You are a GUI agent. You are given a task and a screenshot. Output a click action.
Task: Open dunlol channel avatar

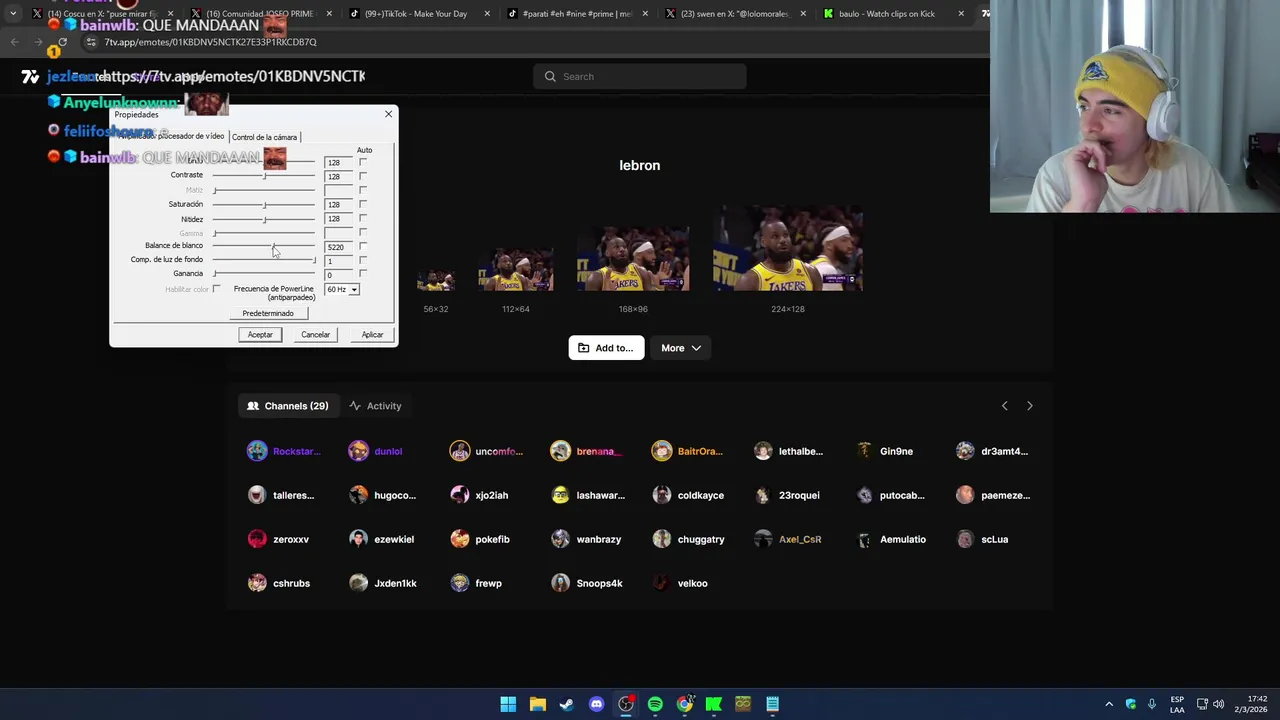coord(358,451)
